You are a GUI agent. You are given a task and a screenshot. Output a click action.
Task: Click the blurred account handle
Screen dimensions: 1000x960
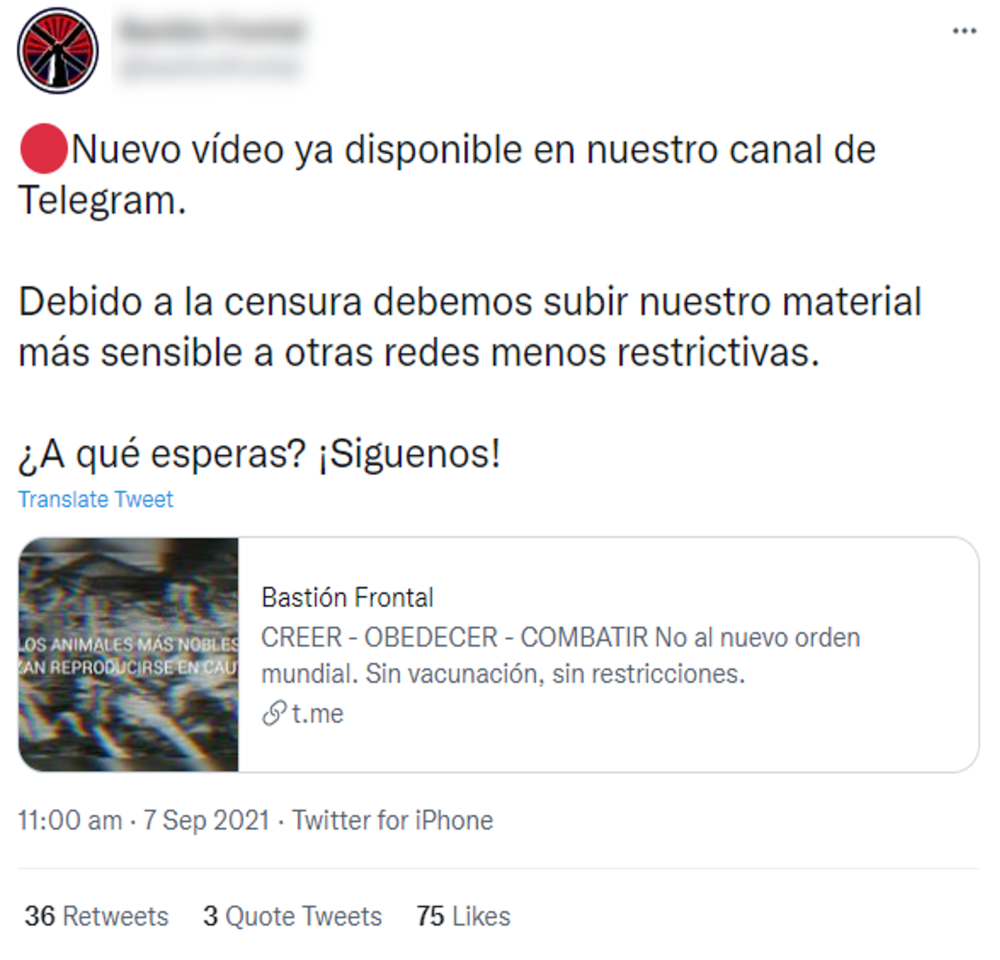(x=210, y=66)
